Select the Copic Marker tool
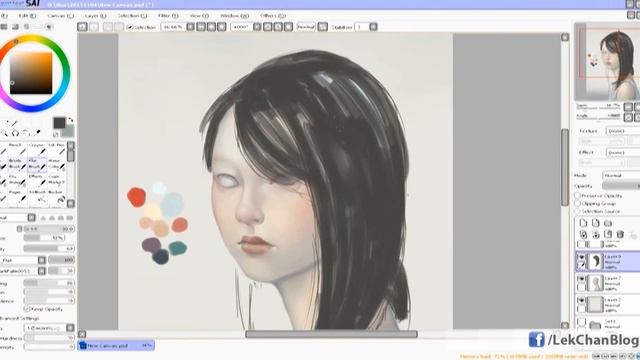Viewport: 640px width, 360px height. tap(56, 180)
